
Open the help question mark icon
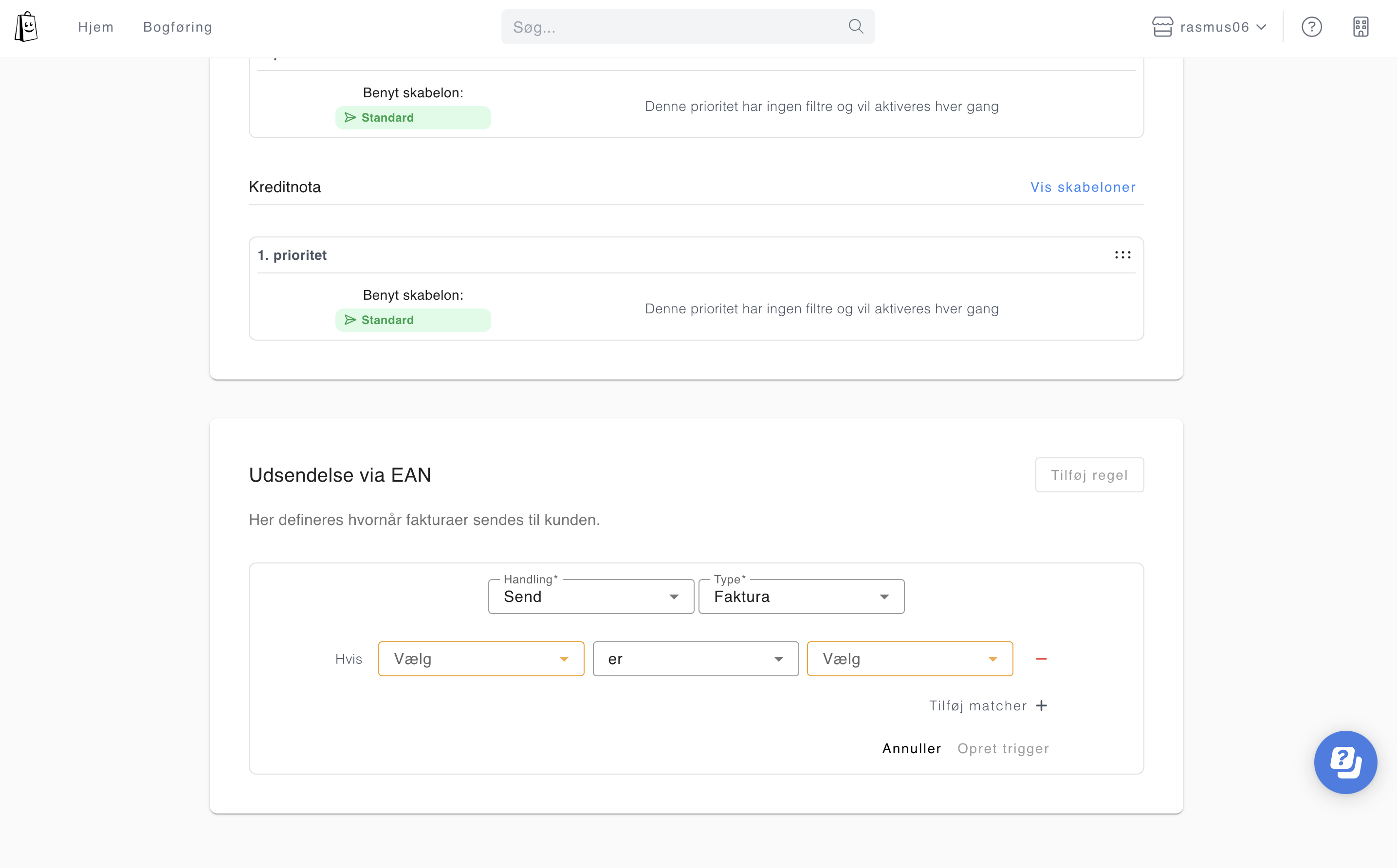pyautogui.click(x=1311, y=27)
